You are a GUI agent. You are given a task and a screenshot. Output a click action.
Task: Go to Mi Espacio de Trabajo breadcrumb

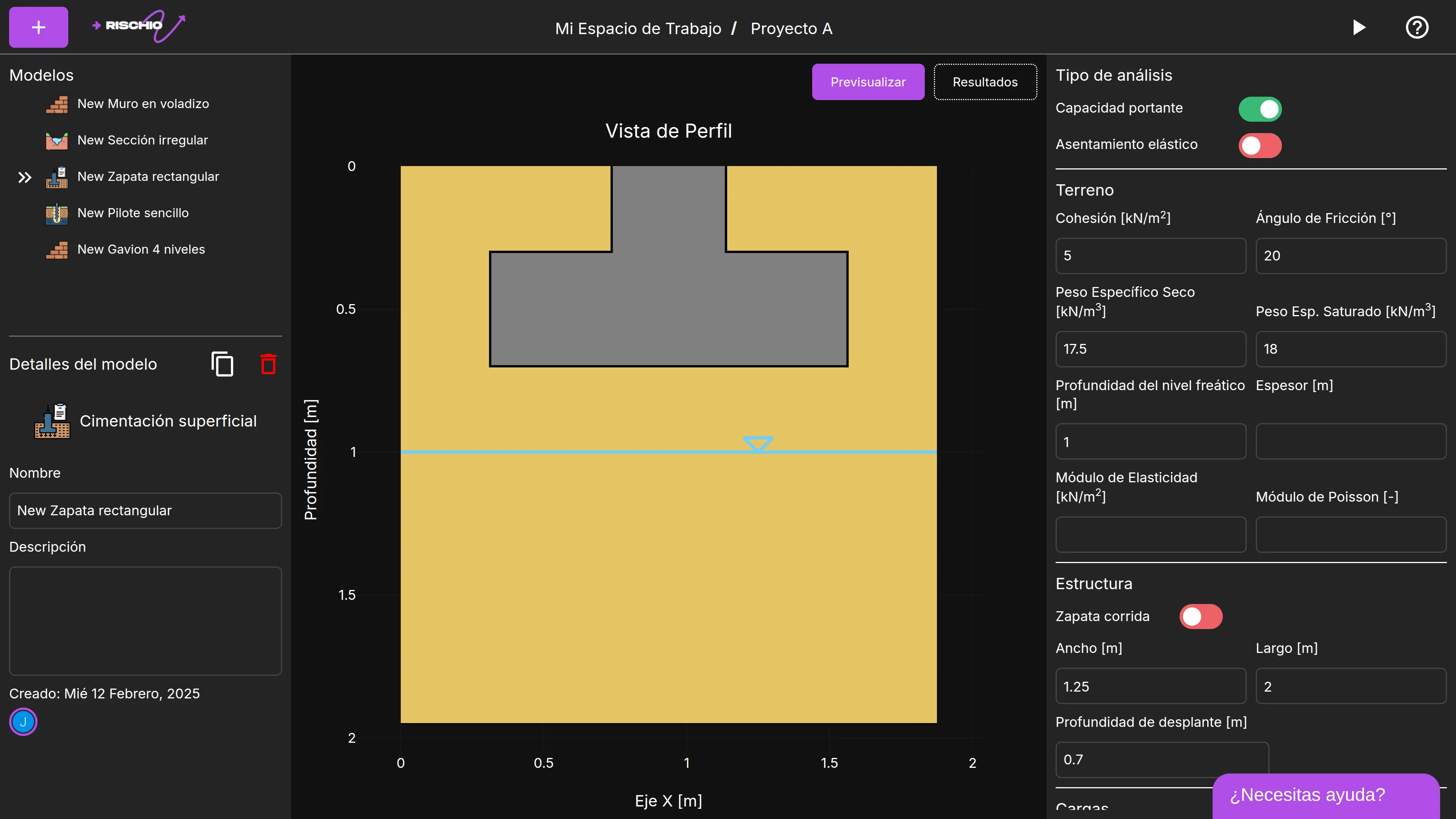(638, 28)
